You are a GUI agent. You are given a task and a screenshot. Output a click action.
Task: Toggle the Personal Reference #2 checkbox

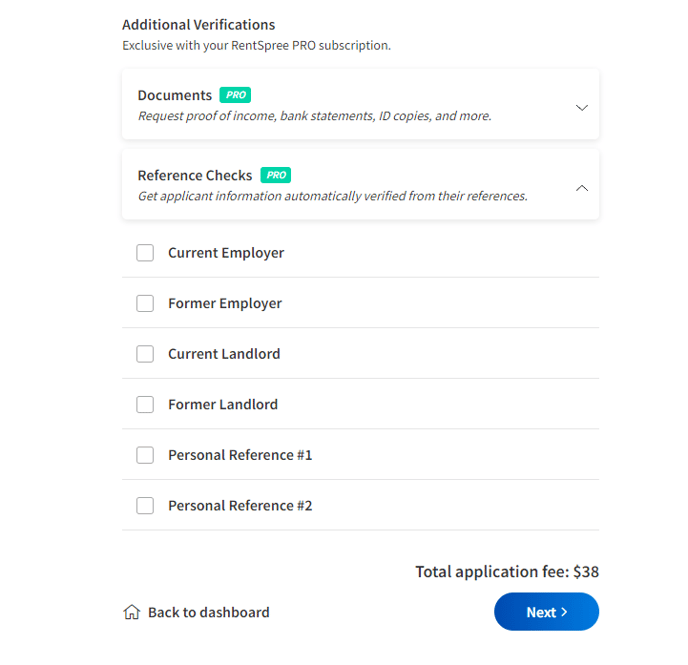click(x=145, y=505)
